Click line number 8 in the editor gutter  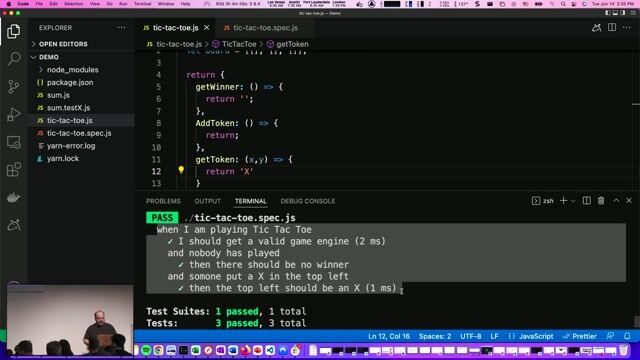click(158, 123)
